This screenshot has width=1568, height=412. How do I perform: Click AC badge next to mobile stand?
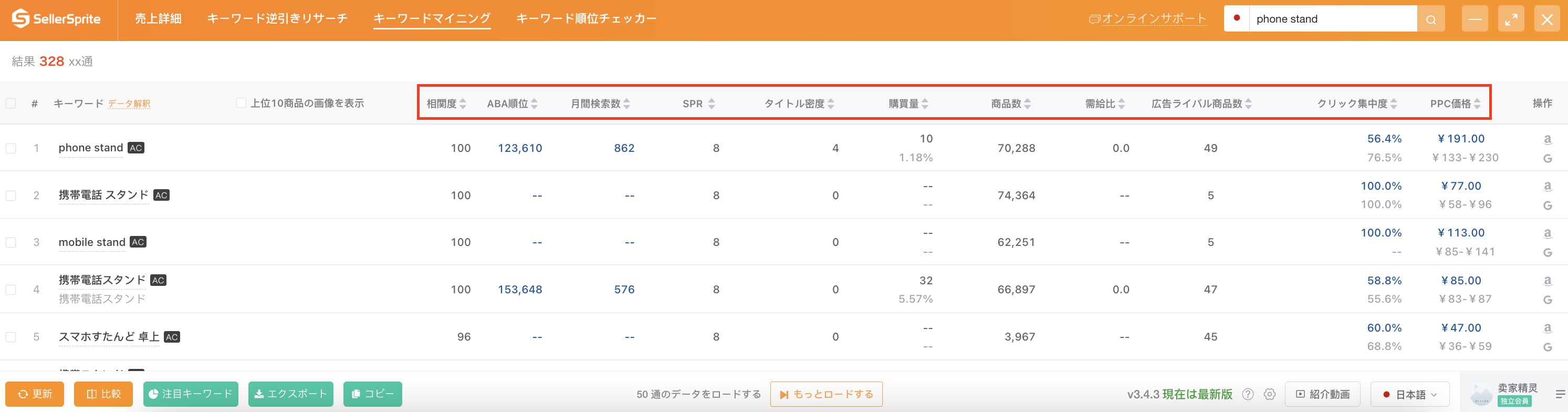tap(138, 243)
